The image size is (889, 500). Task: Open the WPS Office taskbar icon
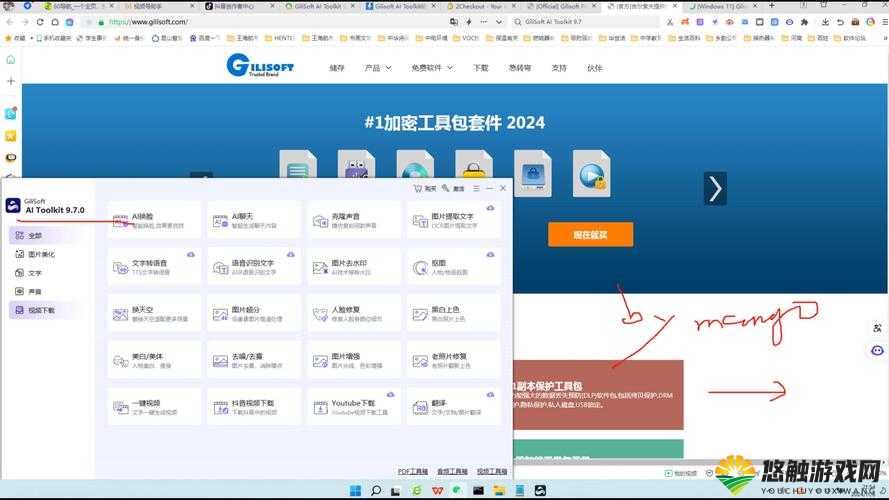tap(437, 490)
